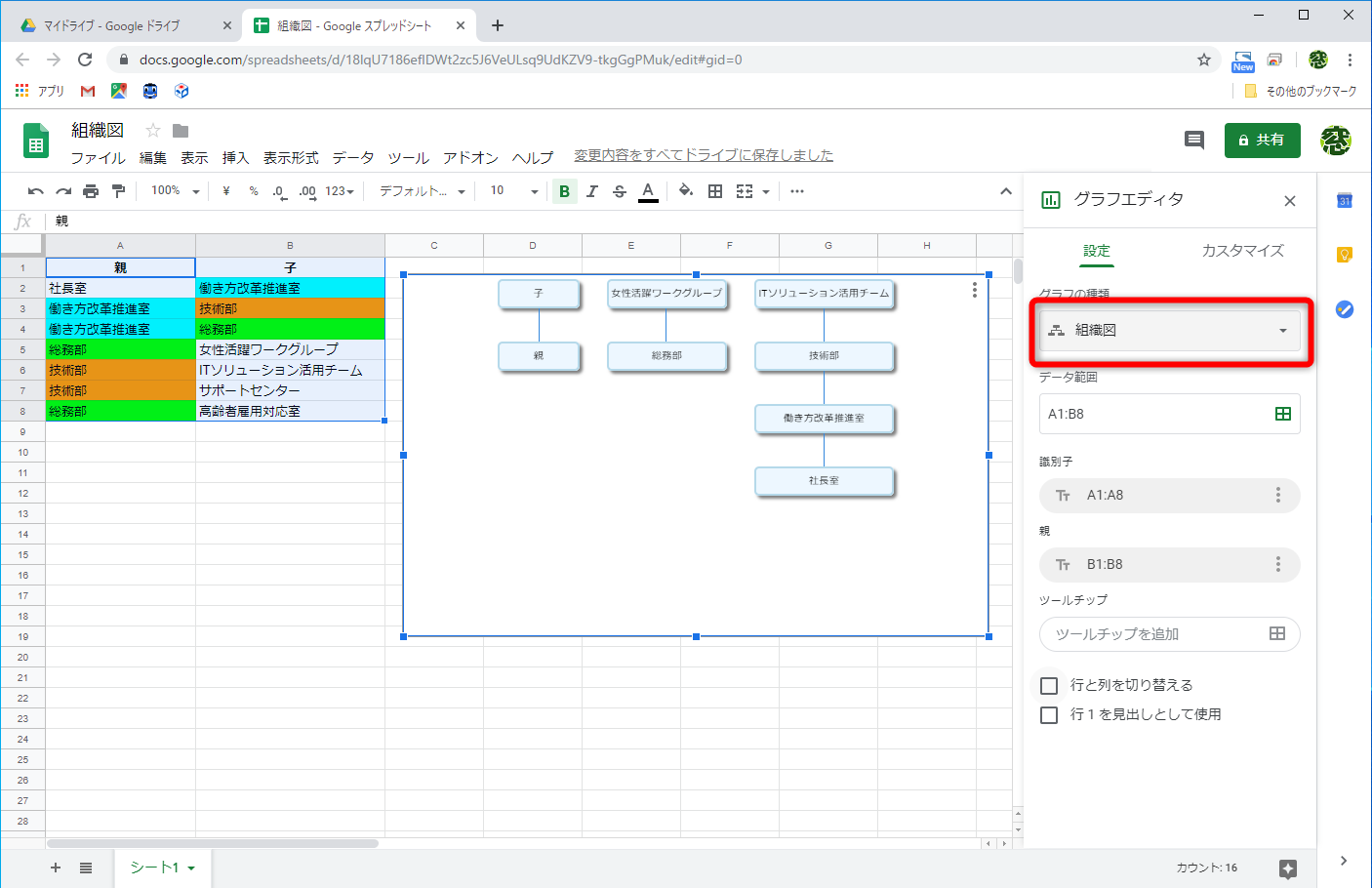Enable the 行と列を切り替える checkbox

[x=1049, y=685]
